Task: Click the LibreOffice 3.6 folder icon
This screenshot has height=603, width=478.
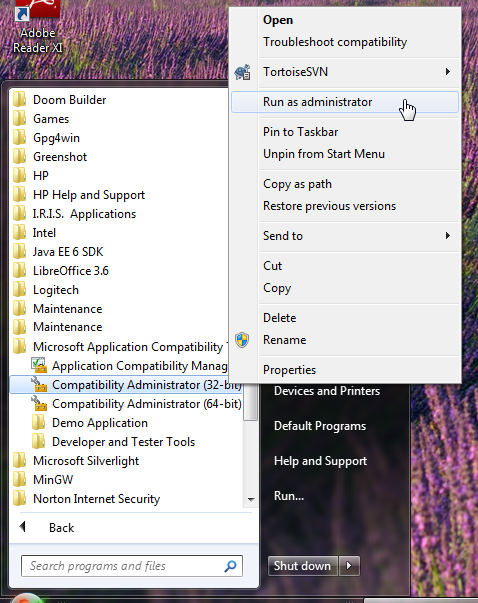Action: pos(20,270)
